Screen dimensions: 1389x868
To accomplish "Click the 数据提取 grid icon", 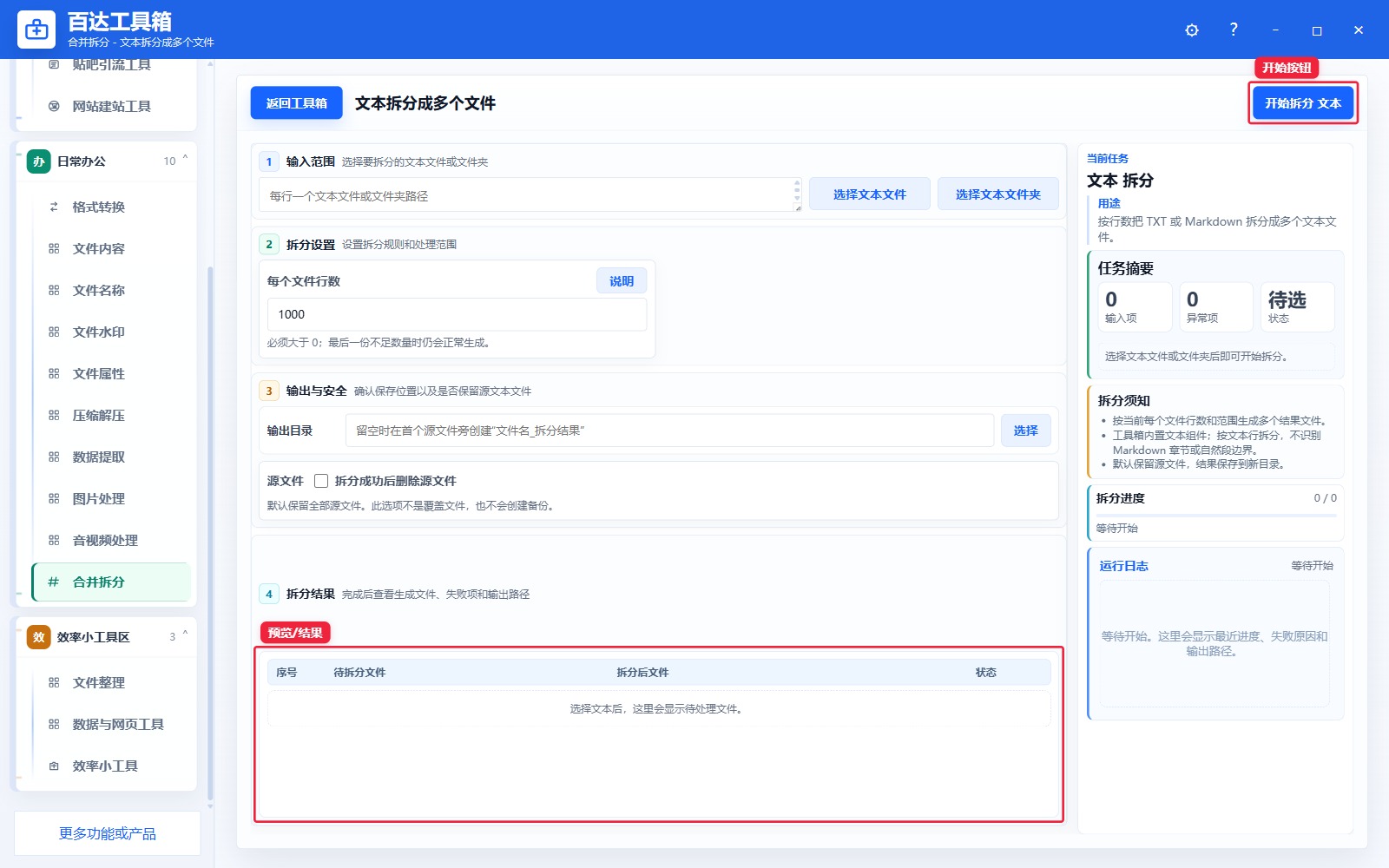I will click(54, 457).
